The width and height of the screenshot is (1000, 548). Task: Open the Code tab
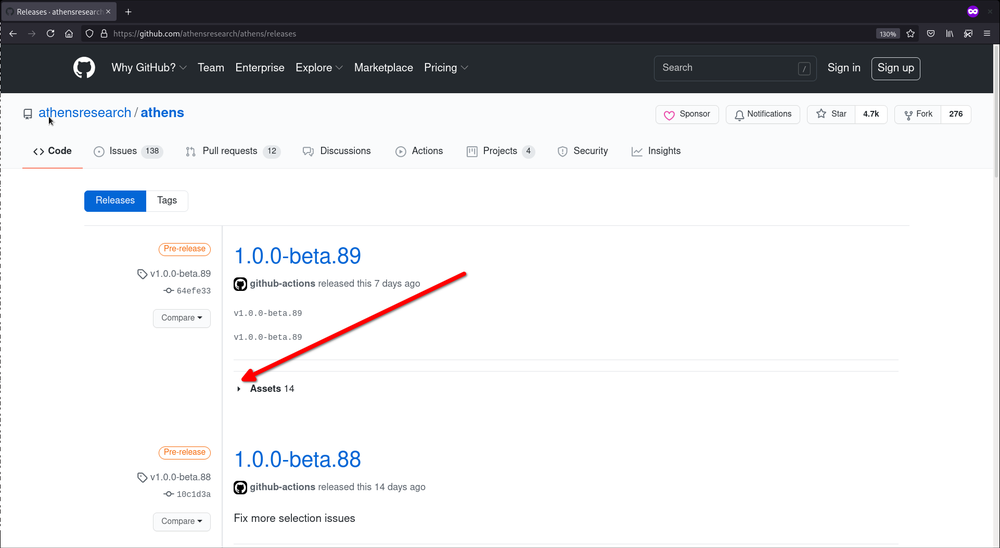[52, 151]
